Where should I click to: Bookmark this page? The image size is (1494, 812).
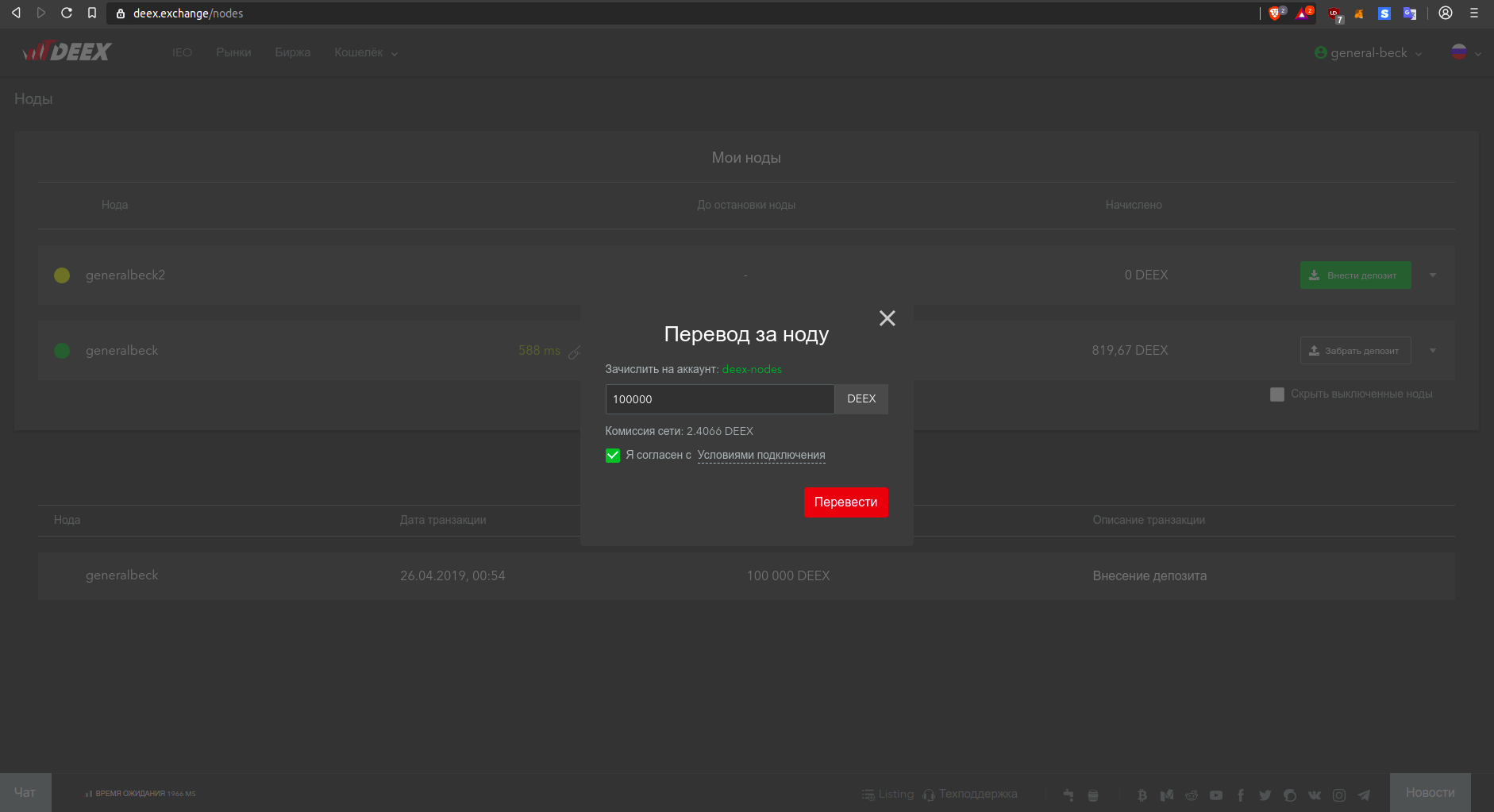click(92, 13)
